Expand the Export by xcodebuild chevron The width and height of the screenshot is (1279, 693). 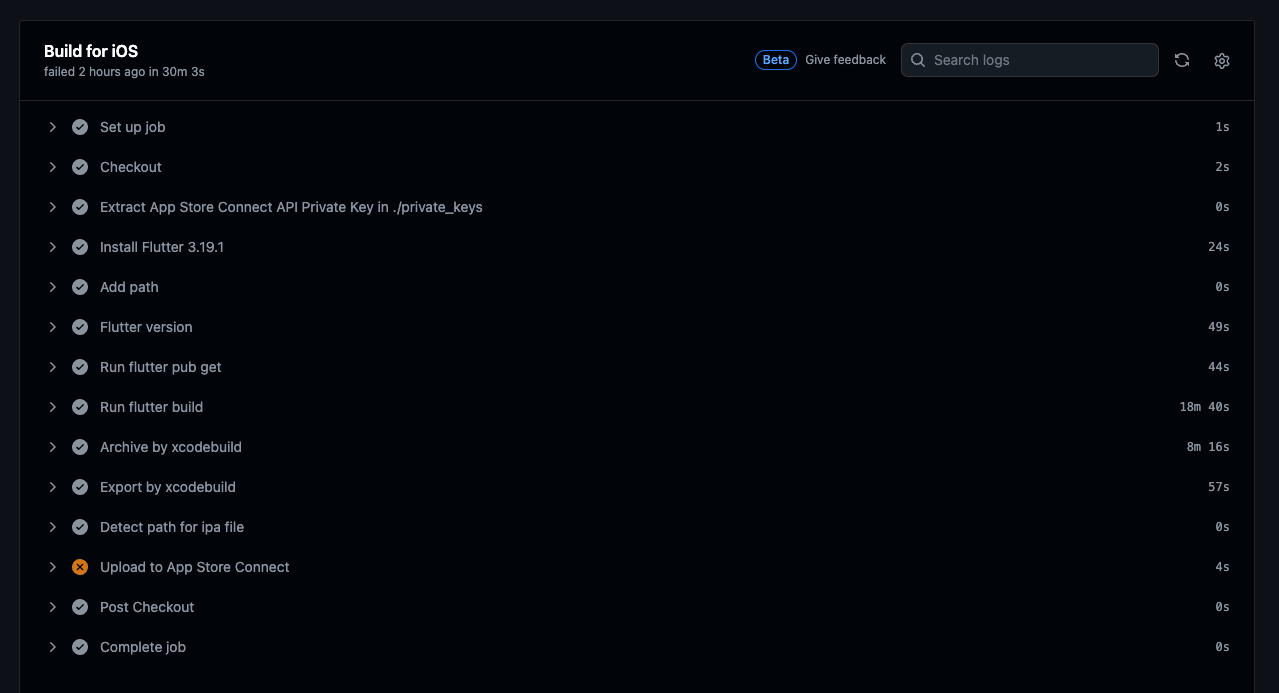(x=52, y=487)
